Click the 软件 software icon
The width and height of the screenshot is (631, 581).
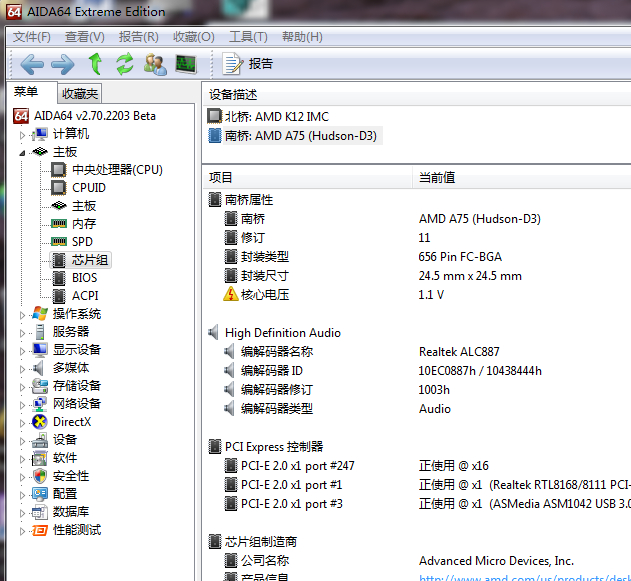tap(40, 458)
